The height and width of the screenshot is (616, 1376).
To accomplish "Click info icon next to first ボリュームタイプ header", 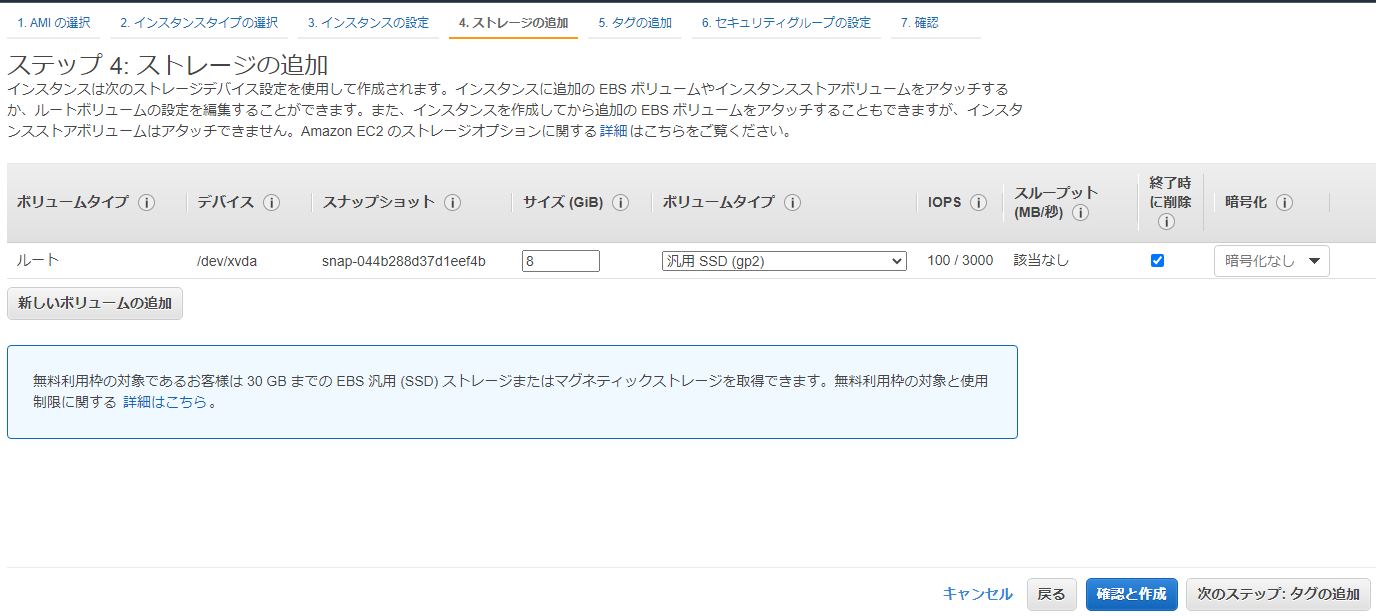I will (x=147, y=202).
